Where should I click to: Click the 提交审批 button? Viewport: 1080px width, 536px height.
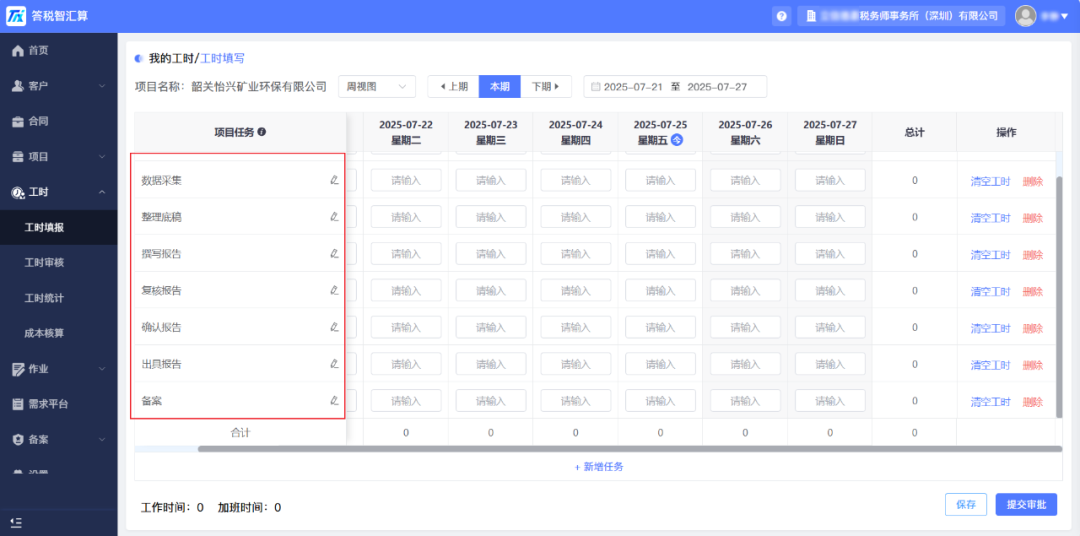pos(1026,504)
